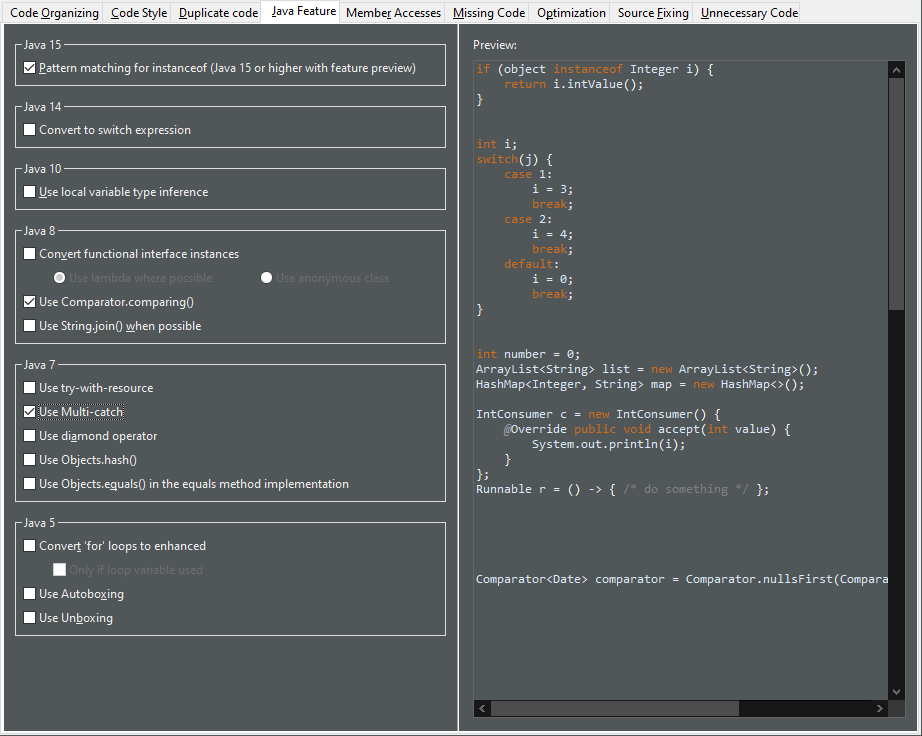The height and width of the screenshot is (736, 922).
Task: Enable Convert to switch expression
Action: 29,129
